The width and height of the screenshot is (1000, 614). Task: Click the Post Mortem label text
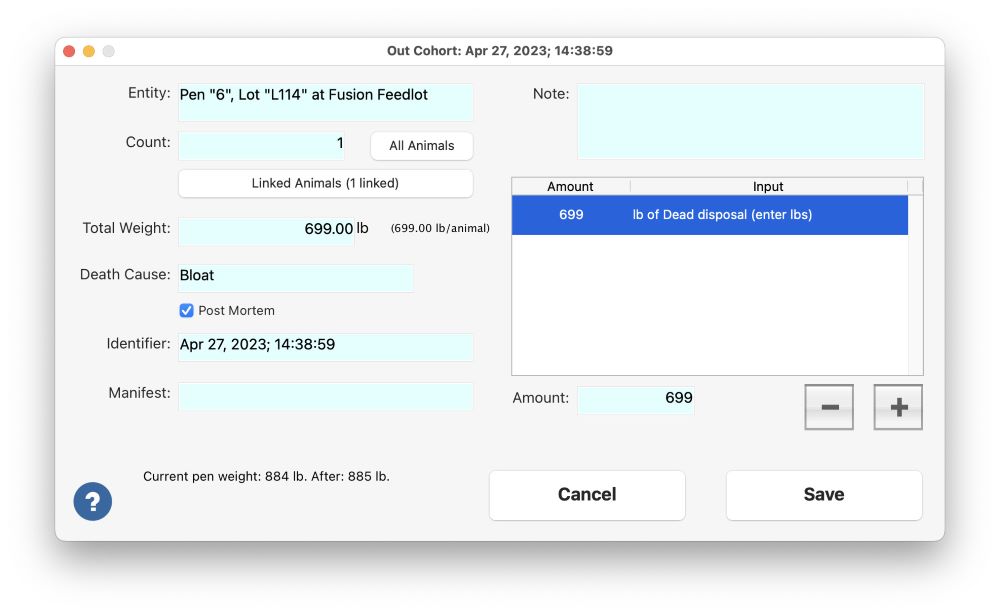[x=237, y=311]
